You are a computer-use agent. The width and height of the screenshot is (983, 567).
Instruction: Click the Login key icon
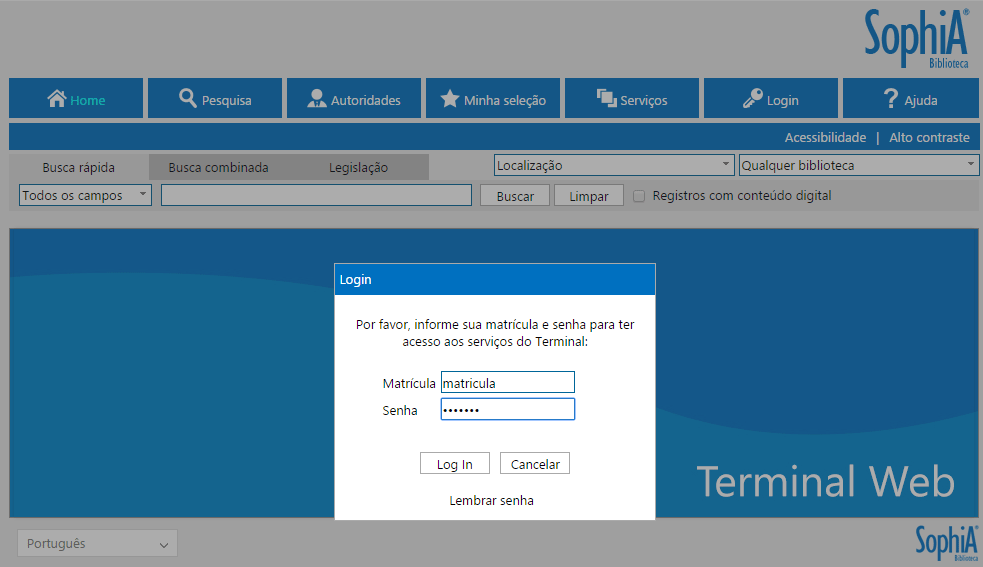tap(753, 99)
